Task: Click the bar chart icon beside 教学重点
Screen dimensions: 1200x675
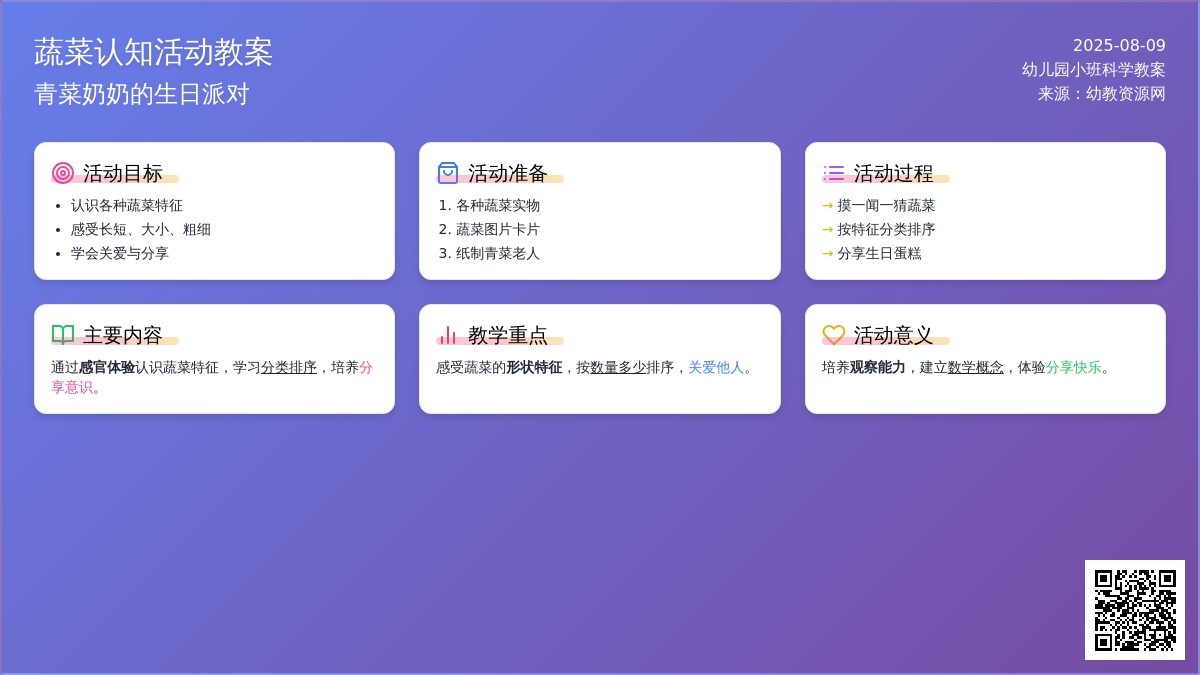Action: [448, 335]
